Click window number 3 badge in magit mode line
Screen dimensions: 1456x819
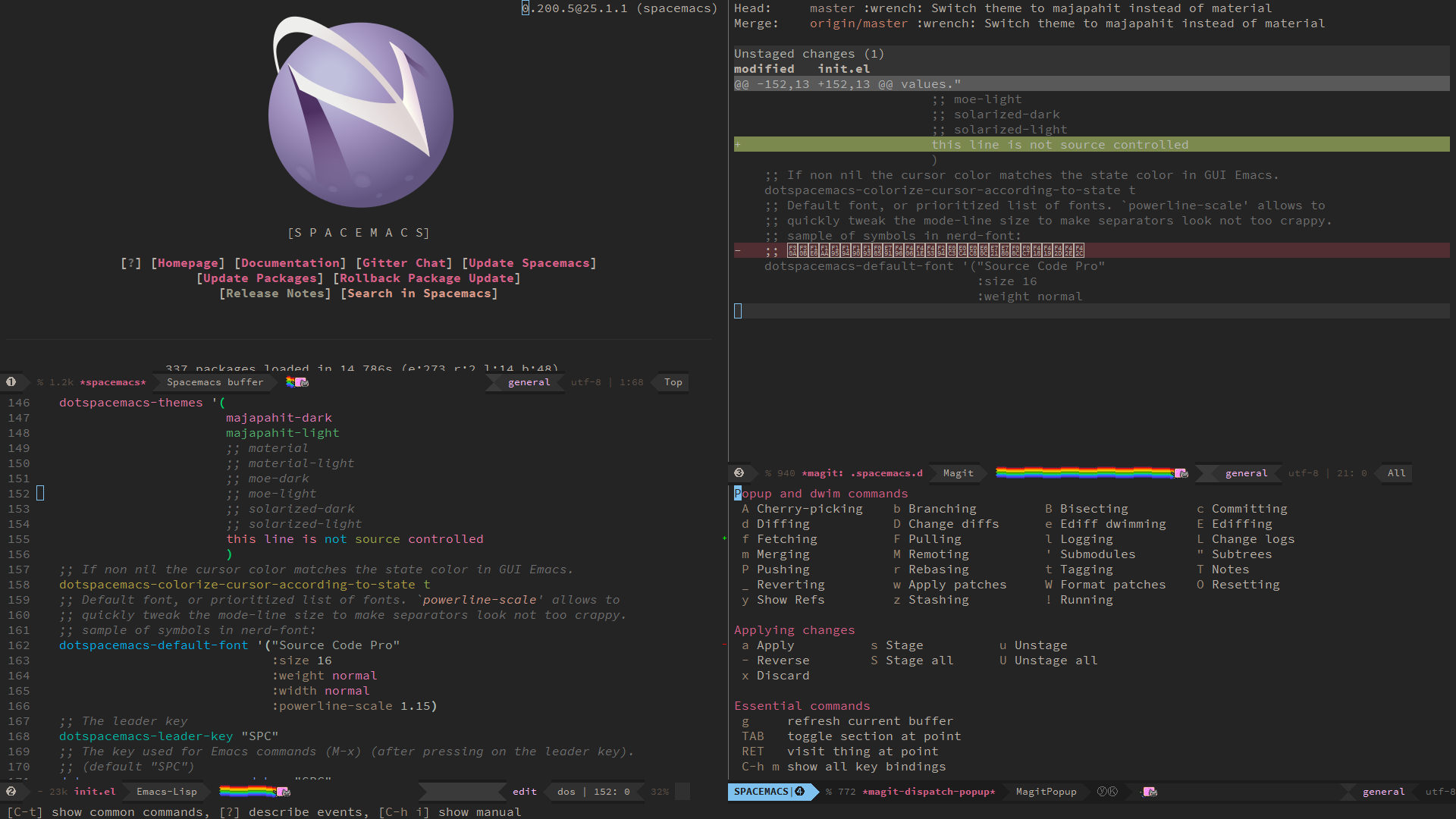(739, 473)
